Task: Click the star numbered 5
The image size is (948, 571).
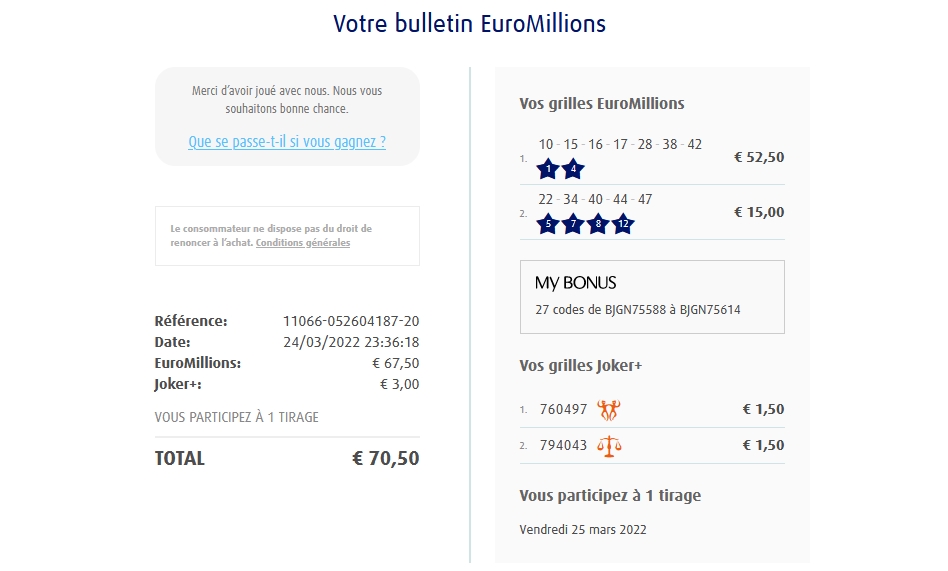Action: [547, 224]
